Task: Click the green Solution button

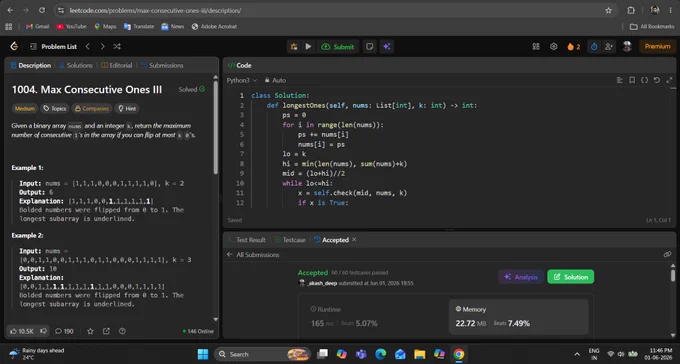Action: (x=571, y=277)
